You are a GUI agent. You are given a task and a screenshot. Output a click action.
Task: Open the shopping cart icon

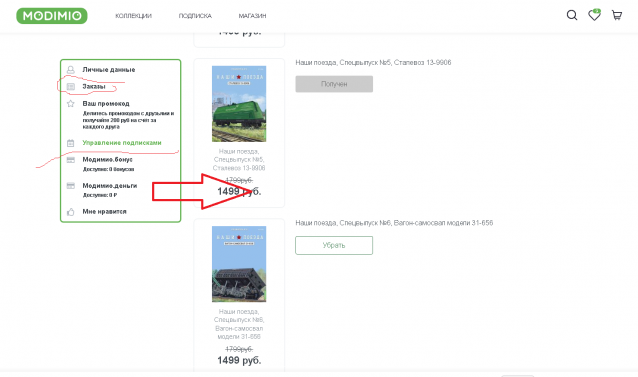tap(617, 15)
